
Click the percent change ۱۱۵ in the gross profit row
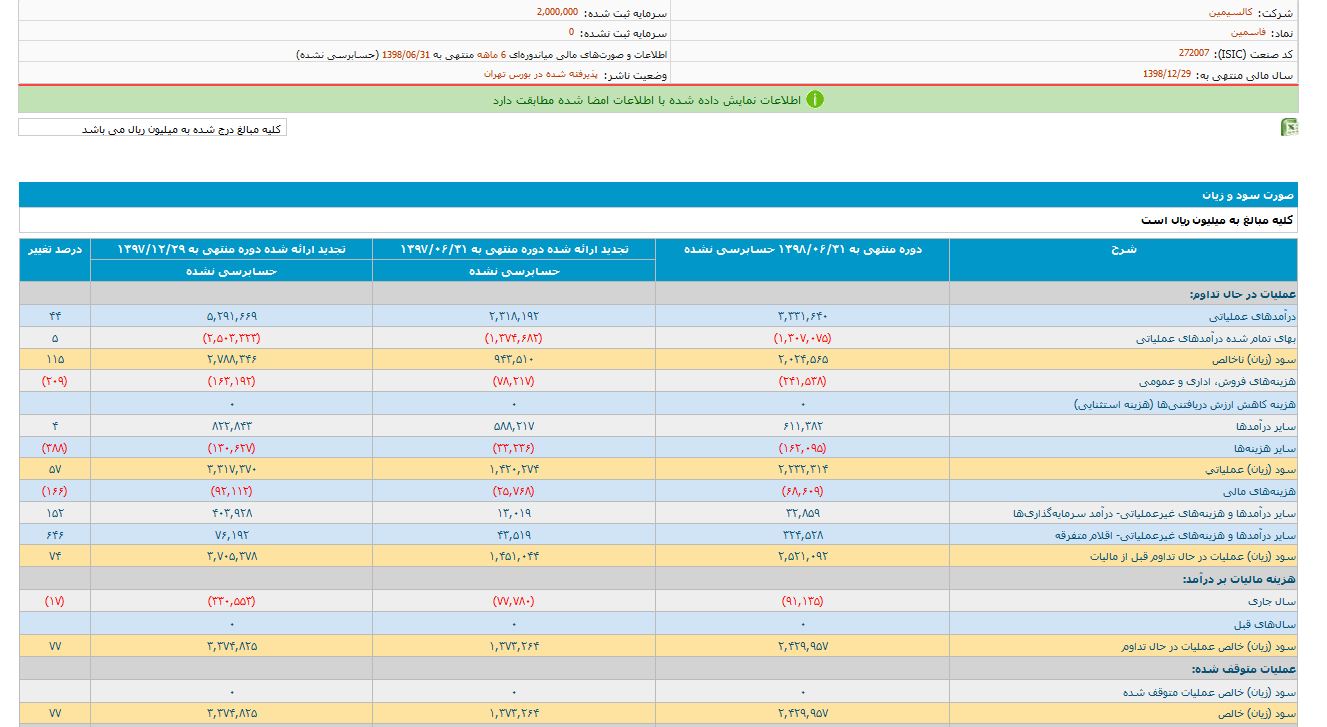click(x=55, y=360)
